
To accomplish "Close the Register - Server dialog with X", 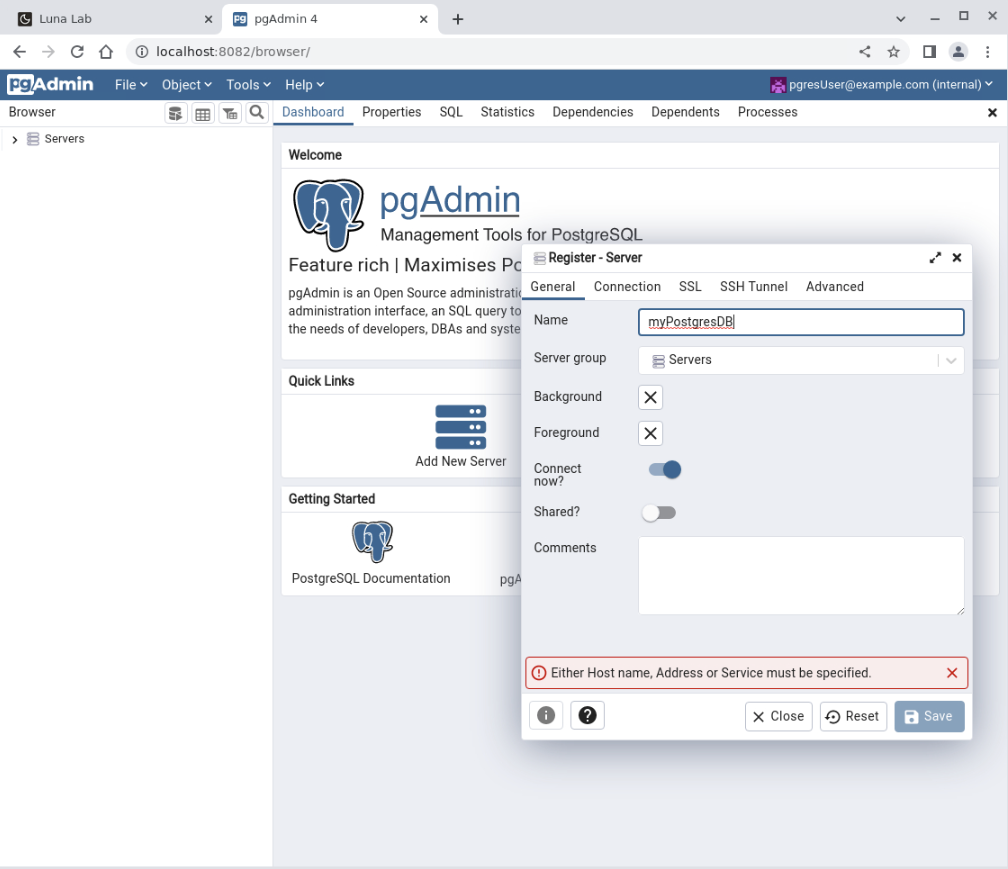I will point(957,258).
